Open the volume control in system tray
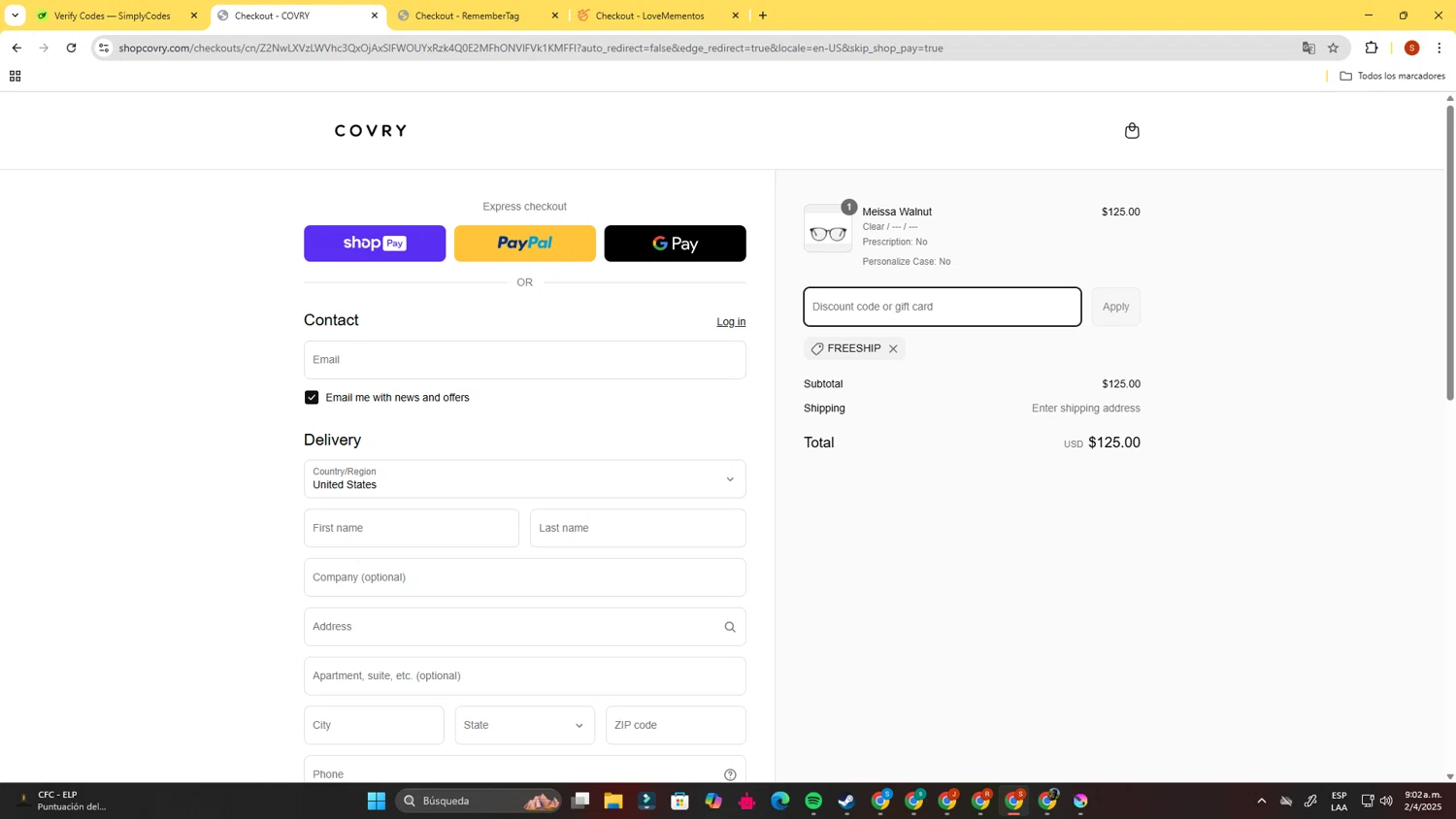The width and height of the screenshot is (1456, 819). tap(1386, 801)
